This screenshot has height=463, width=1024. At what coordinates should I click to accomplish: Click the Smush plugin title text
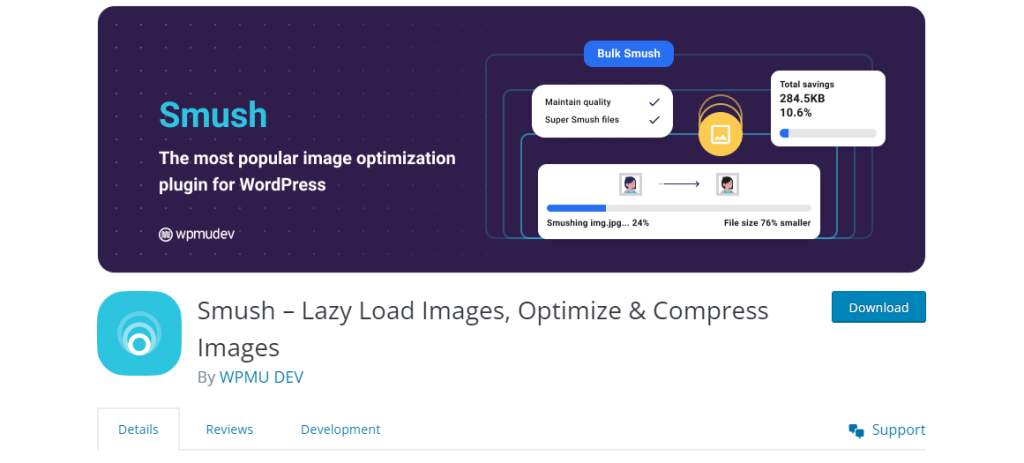click(483, 329)
